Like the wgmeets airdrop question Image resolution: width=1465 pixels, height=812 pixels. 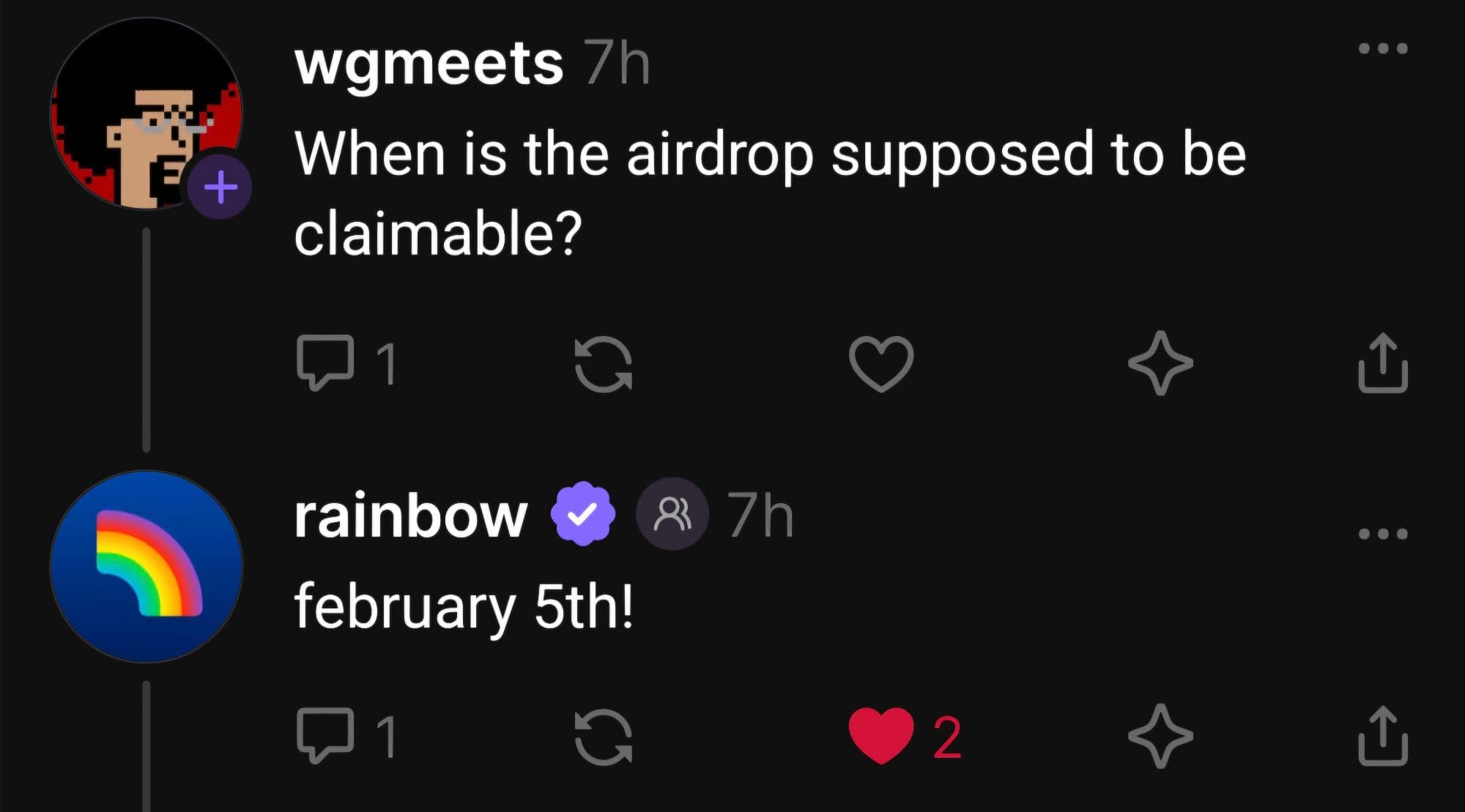click(x=880, y=364)
